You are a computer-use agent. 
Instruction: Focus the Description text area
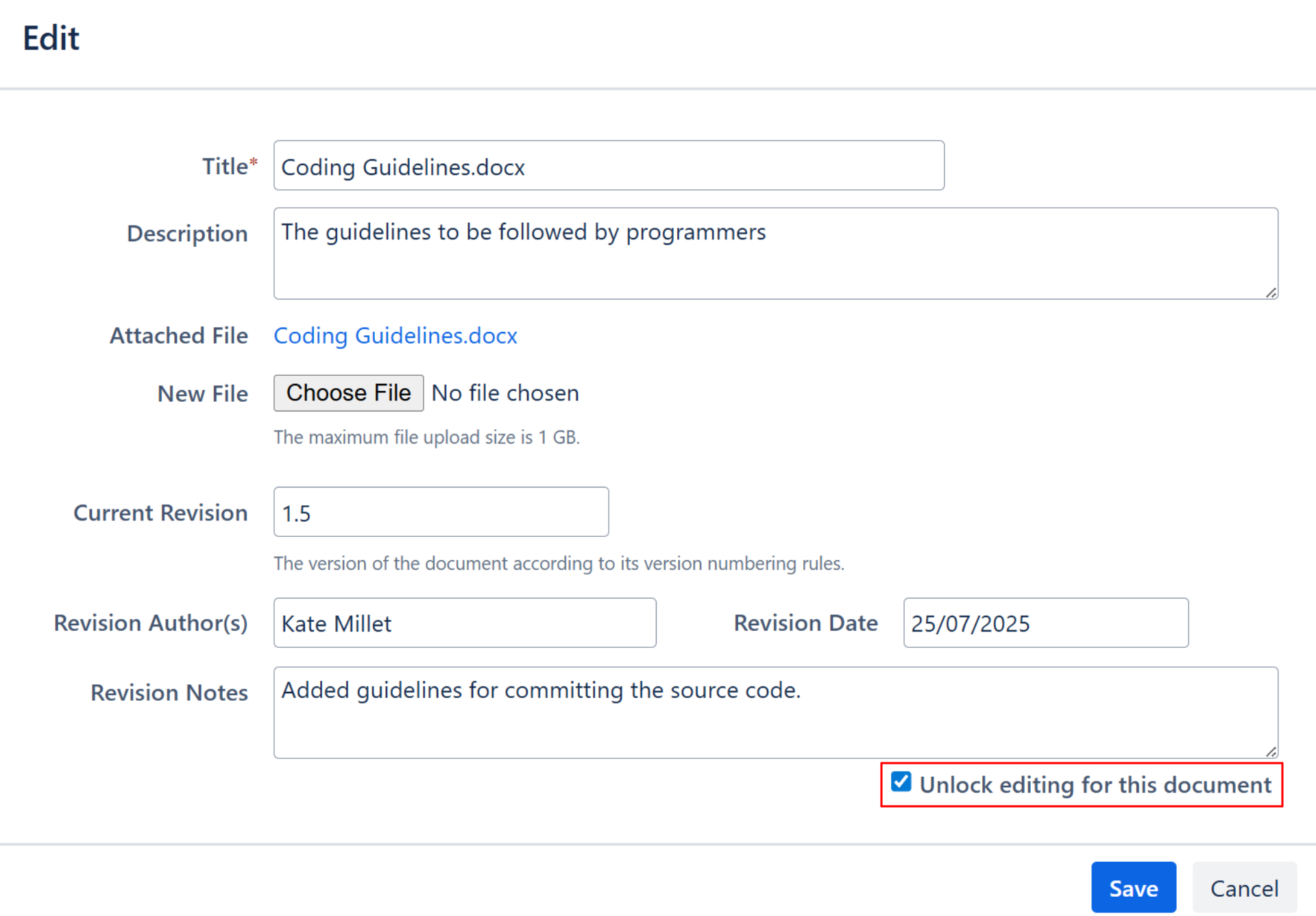[x=775, y=254]
